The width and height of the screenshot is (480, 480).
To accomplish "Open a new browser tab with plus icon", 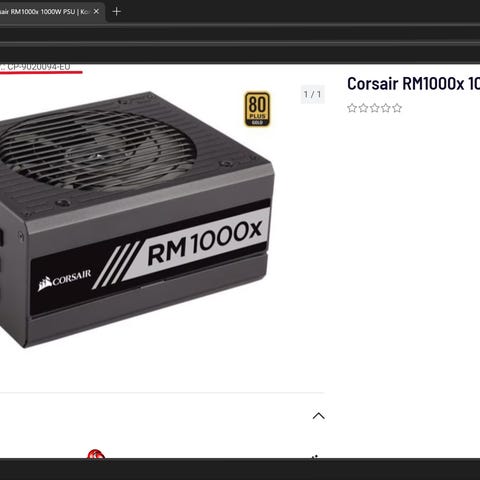I will (116, 12).
